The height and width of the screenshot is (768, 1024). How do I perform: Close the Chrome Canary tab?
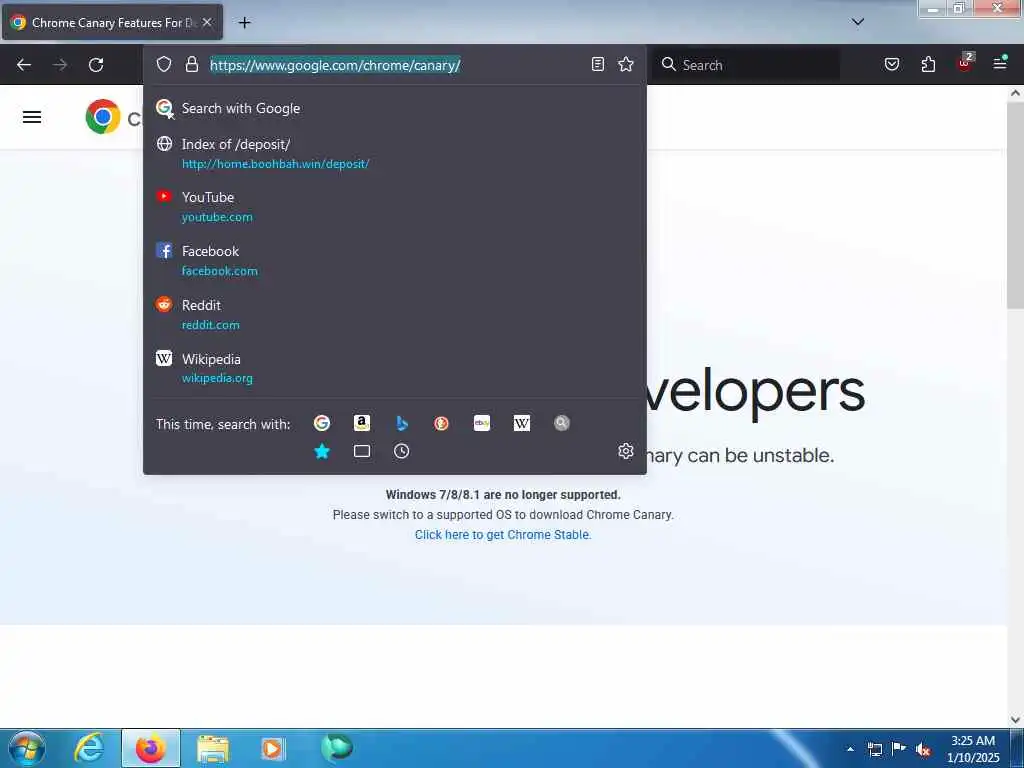coord(207,22)
